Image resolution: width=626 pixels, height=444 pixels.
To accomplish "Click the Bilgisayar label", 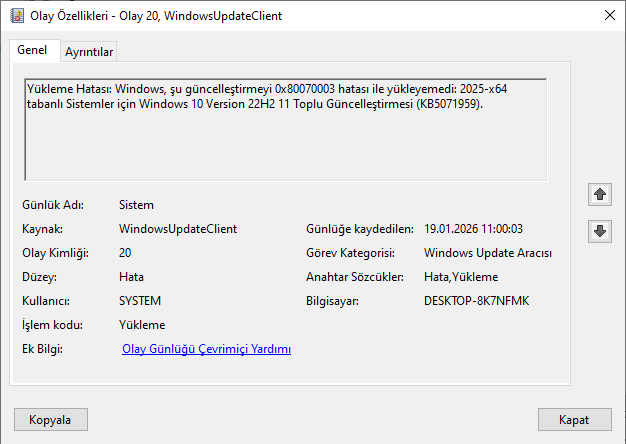I will [332, 301].
